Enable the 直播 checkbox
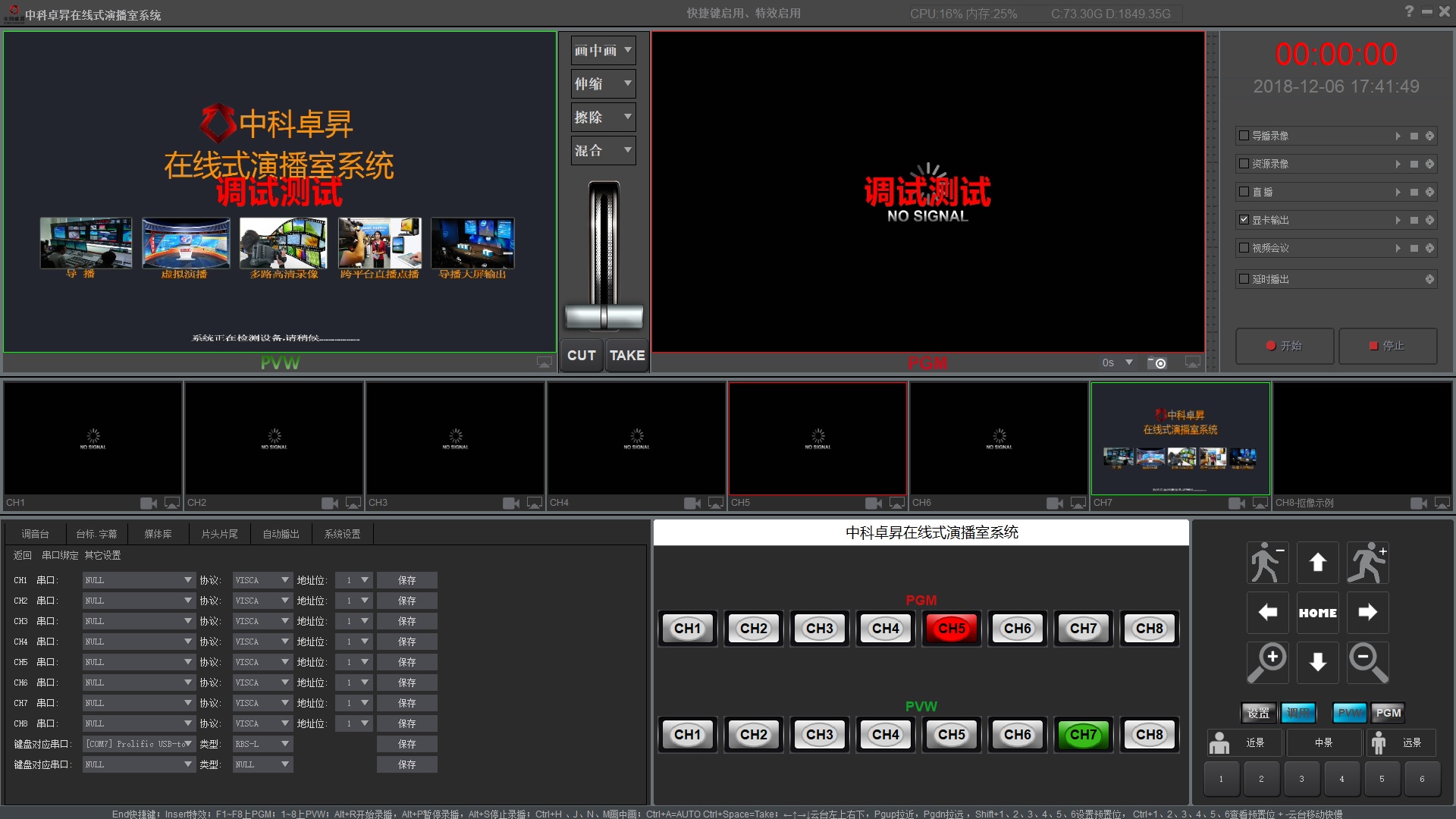This screenshot has height=819, width=1456. (1244, 192)
